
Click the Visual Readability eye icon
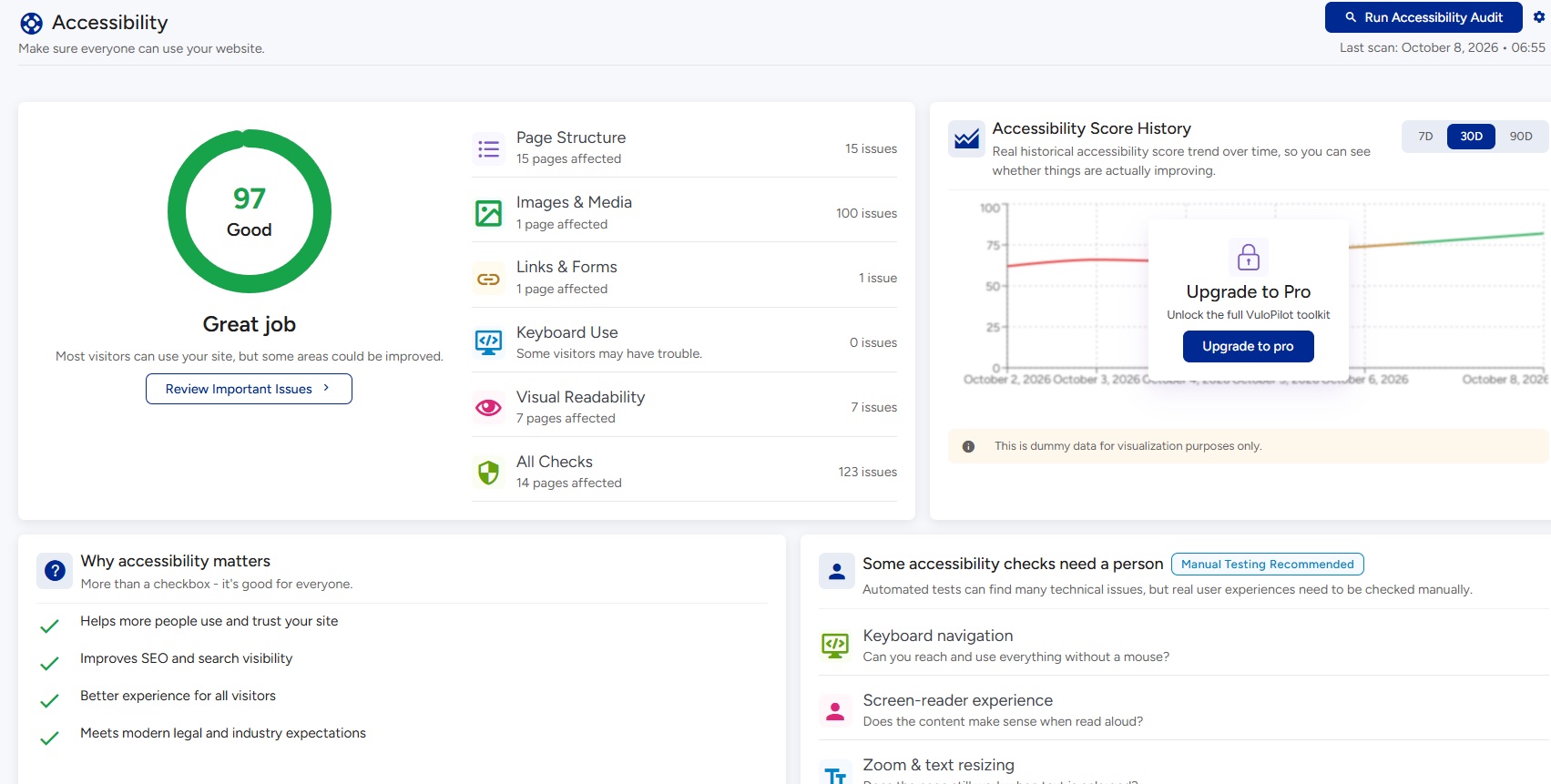pyautogui.click(x=489, y=407)
